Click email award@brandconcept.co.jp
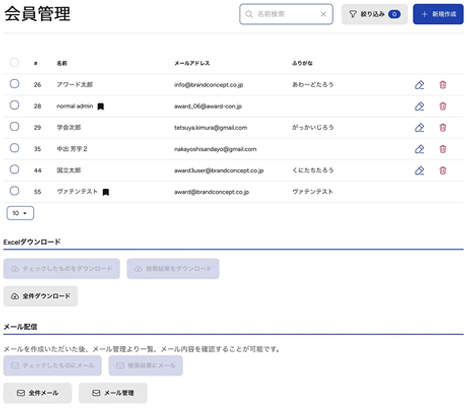 click(211, 192)
